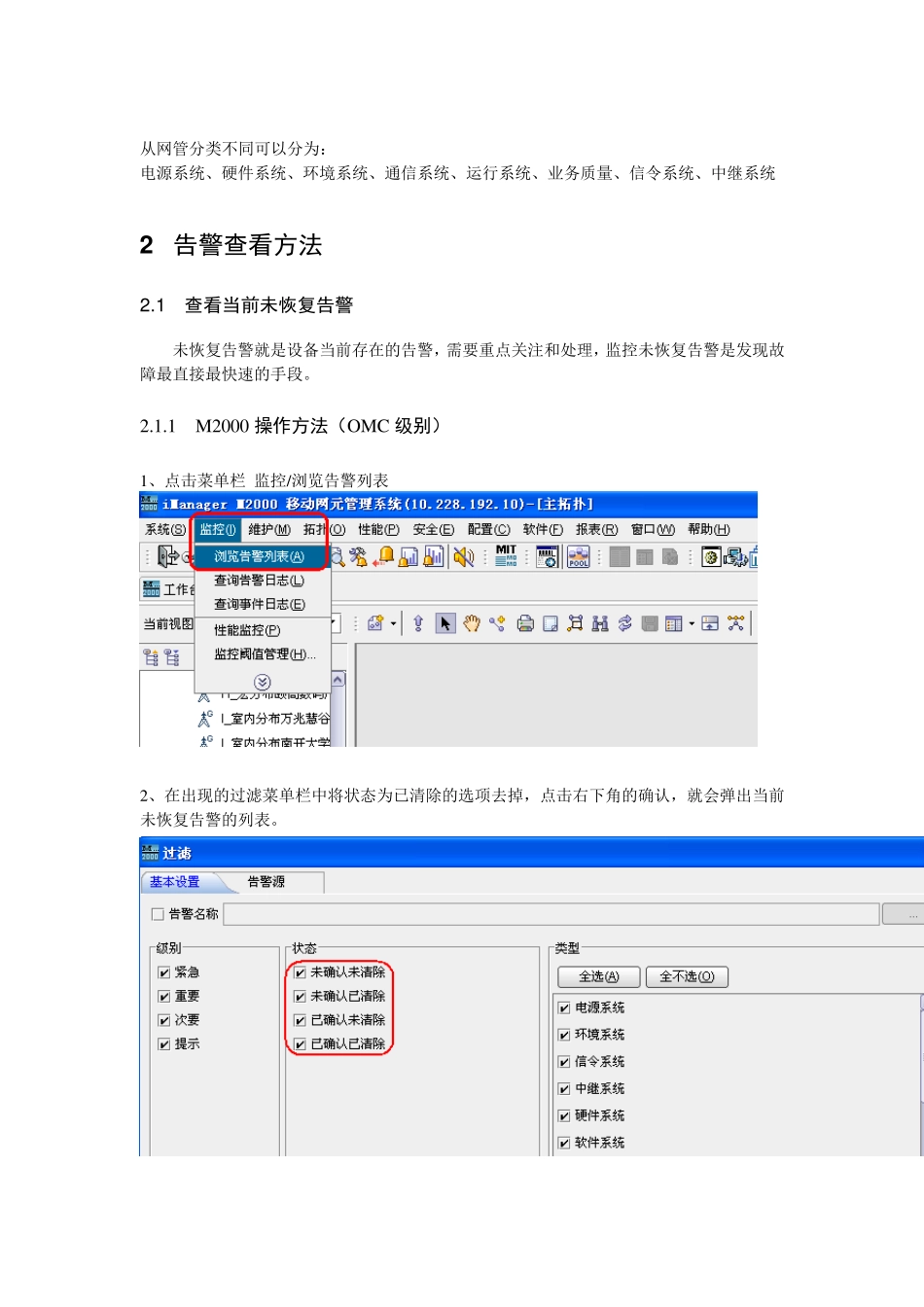Screen dimensions: 924x1307
Task: Select 浏览告警列表(A) from the menu
Action: click(x=263, y=556)
